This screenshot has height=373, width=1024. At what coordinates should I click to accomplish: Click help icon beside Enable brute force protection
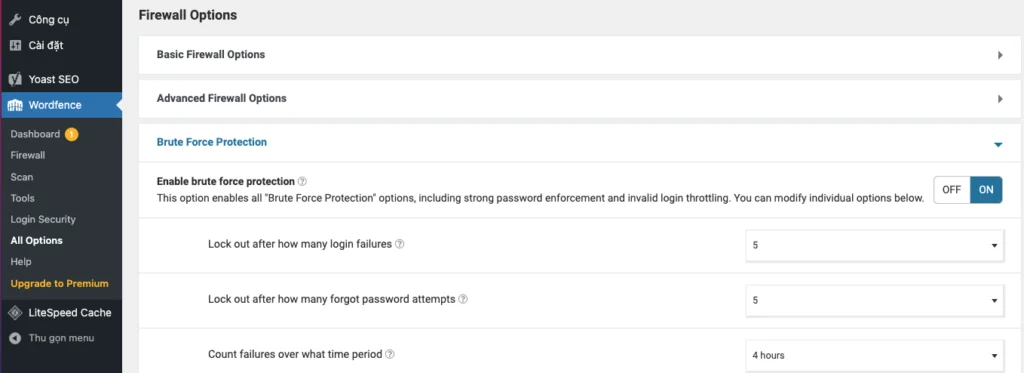click(x=302, y=182)
